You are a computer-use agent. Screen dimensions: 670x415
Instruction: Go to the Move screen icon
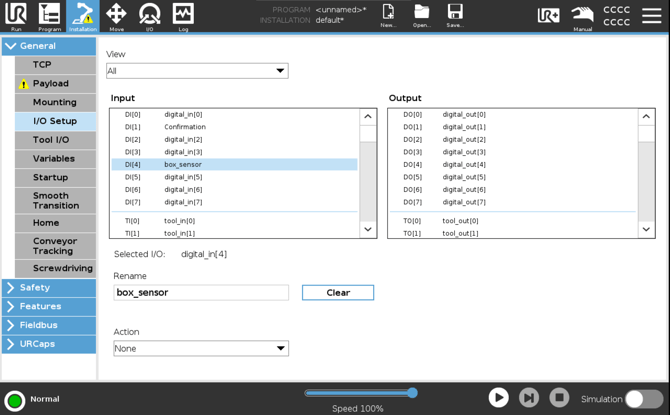coord(116,16)
